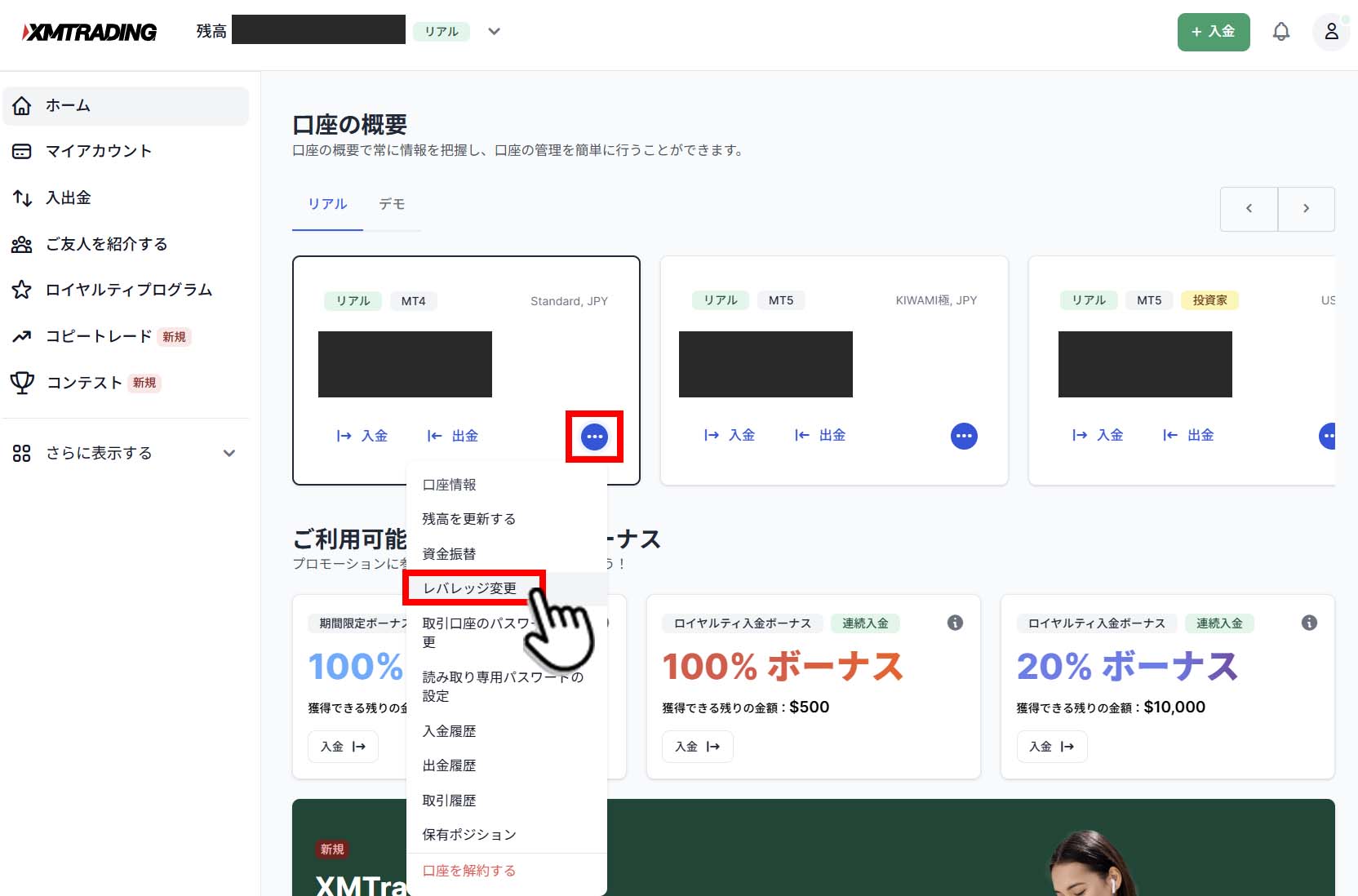The width and height of the screenshot is (1358, 896).
Task: Click the info icon on 100% ボーナス card
Action: coord(955,623)
